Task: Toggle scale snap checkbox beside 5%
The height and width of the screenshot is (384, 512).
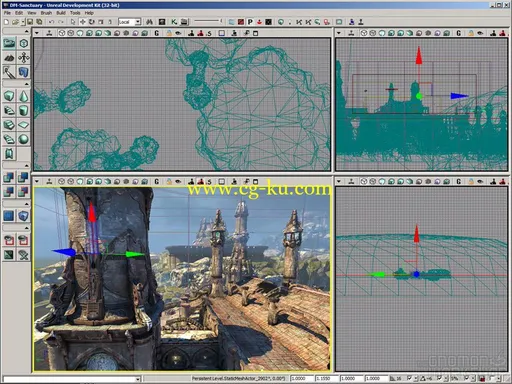Action: pos(467,378)
